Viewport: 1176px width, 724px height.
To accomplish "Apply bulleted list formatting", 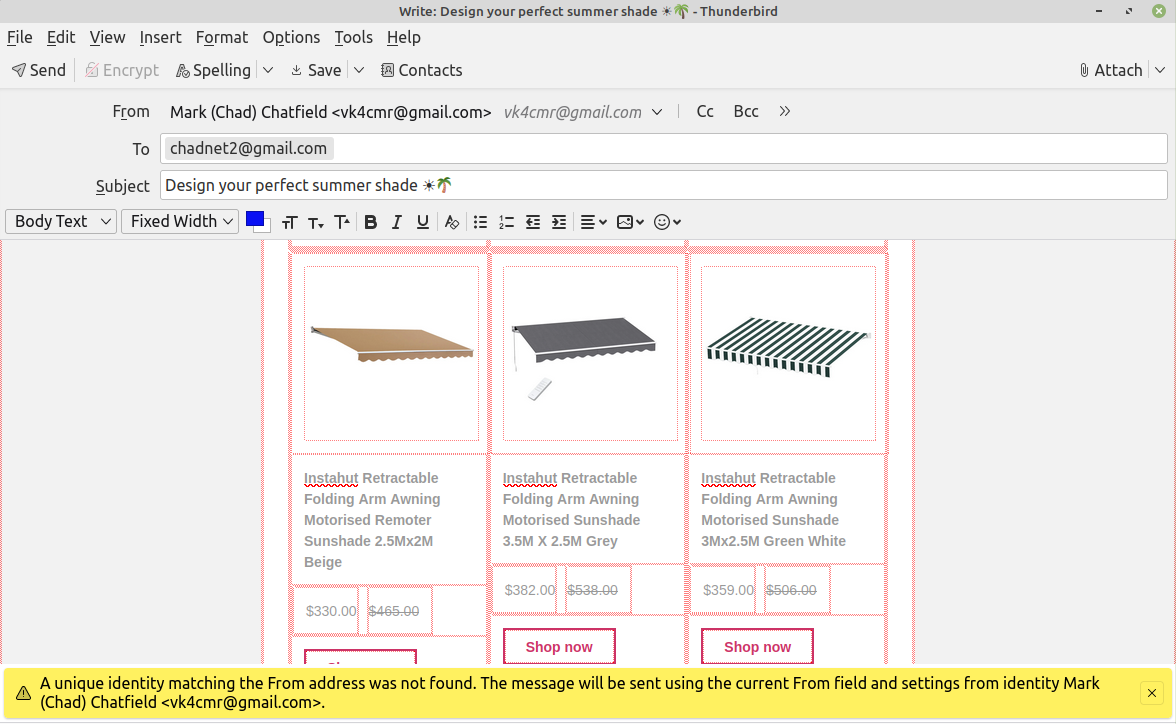I will [481, 222].
